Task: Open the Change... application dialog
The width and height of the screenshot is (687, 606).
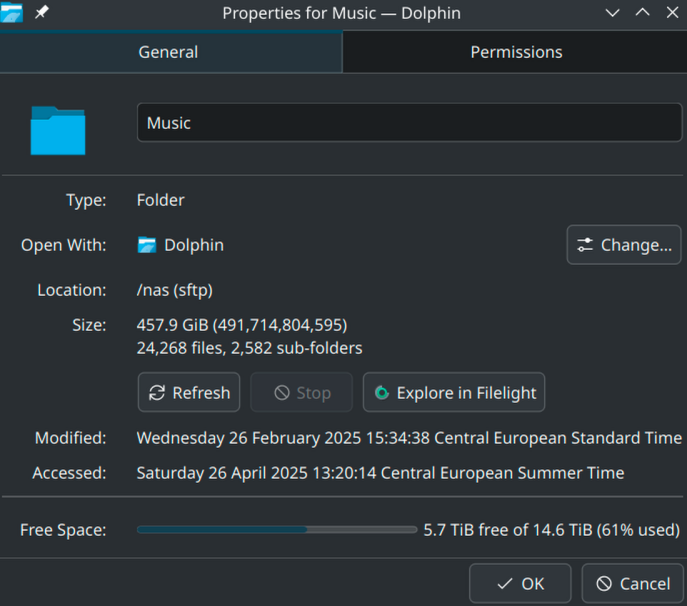Action: click(624, 245)
